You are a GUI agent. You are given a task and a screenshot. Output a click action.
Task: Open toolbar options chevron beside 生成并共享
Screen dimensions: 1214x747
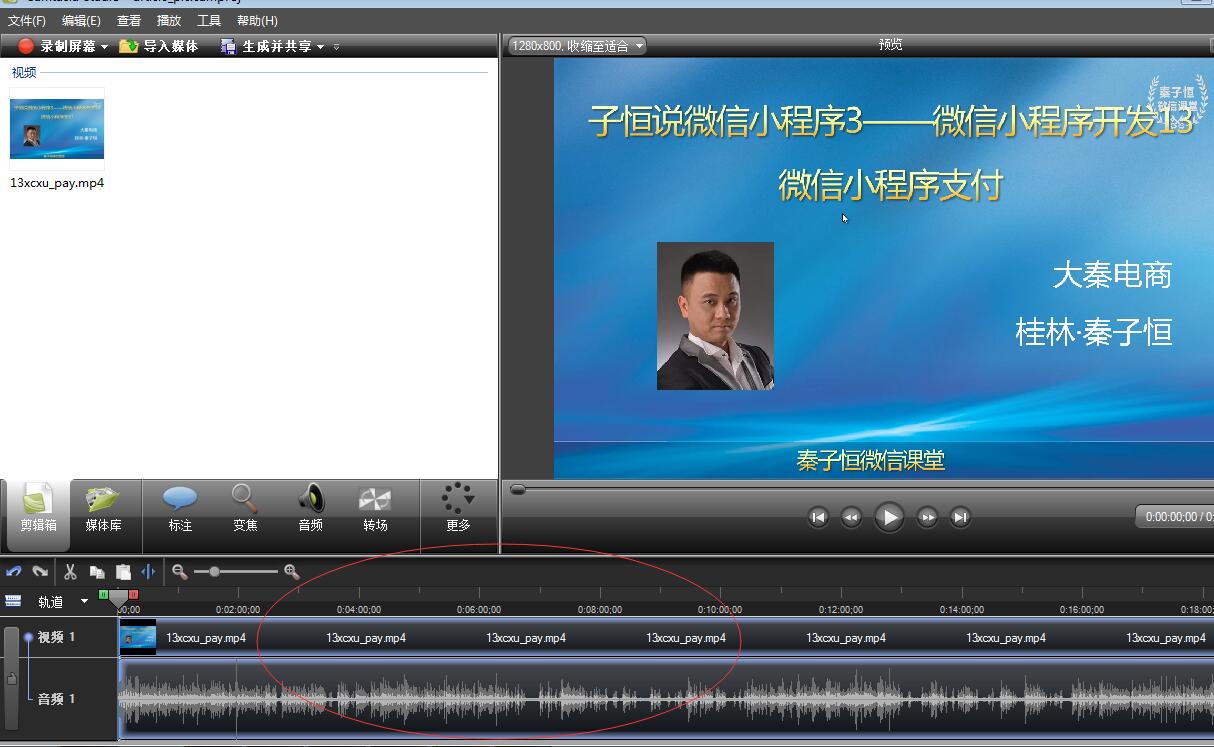336,47
